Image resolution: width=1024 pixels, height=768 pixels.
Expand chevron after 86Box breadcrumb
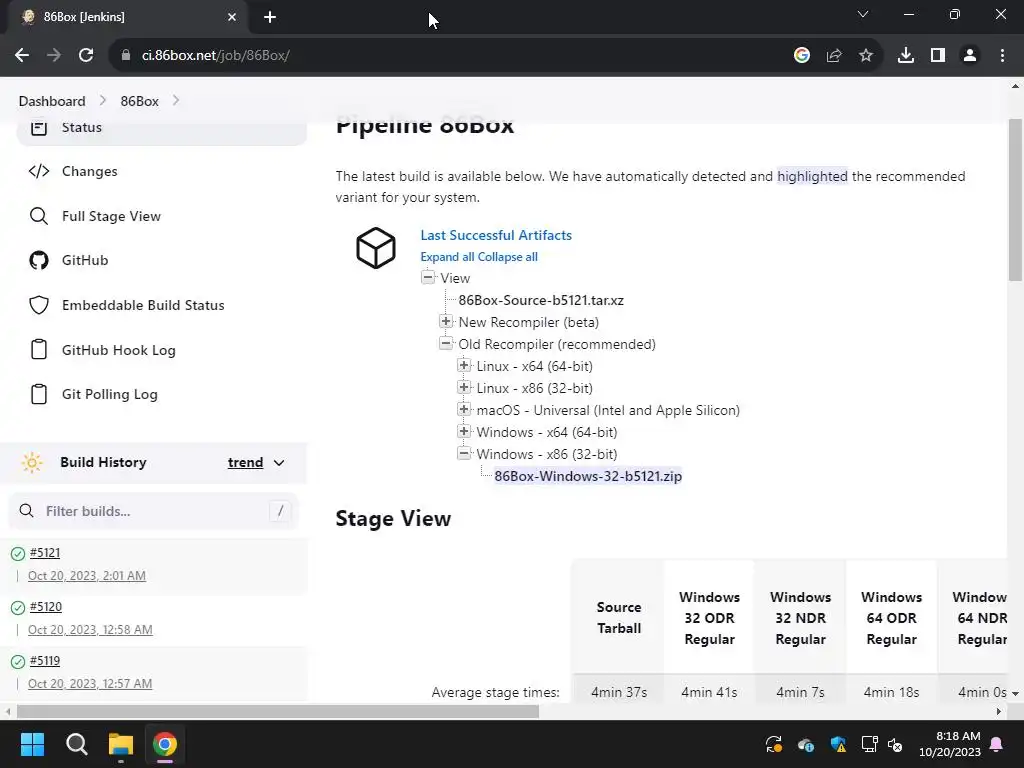pyautogui.click(x=176, y=101)
